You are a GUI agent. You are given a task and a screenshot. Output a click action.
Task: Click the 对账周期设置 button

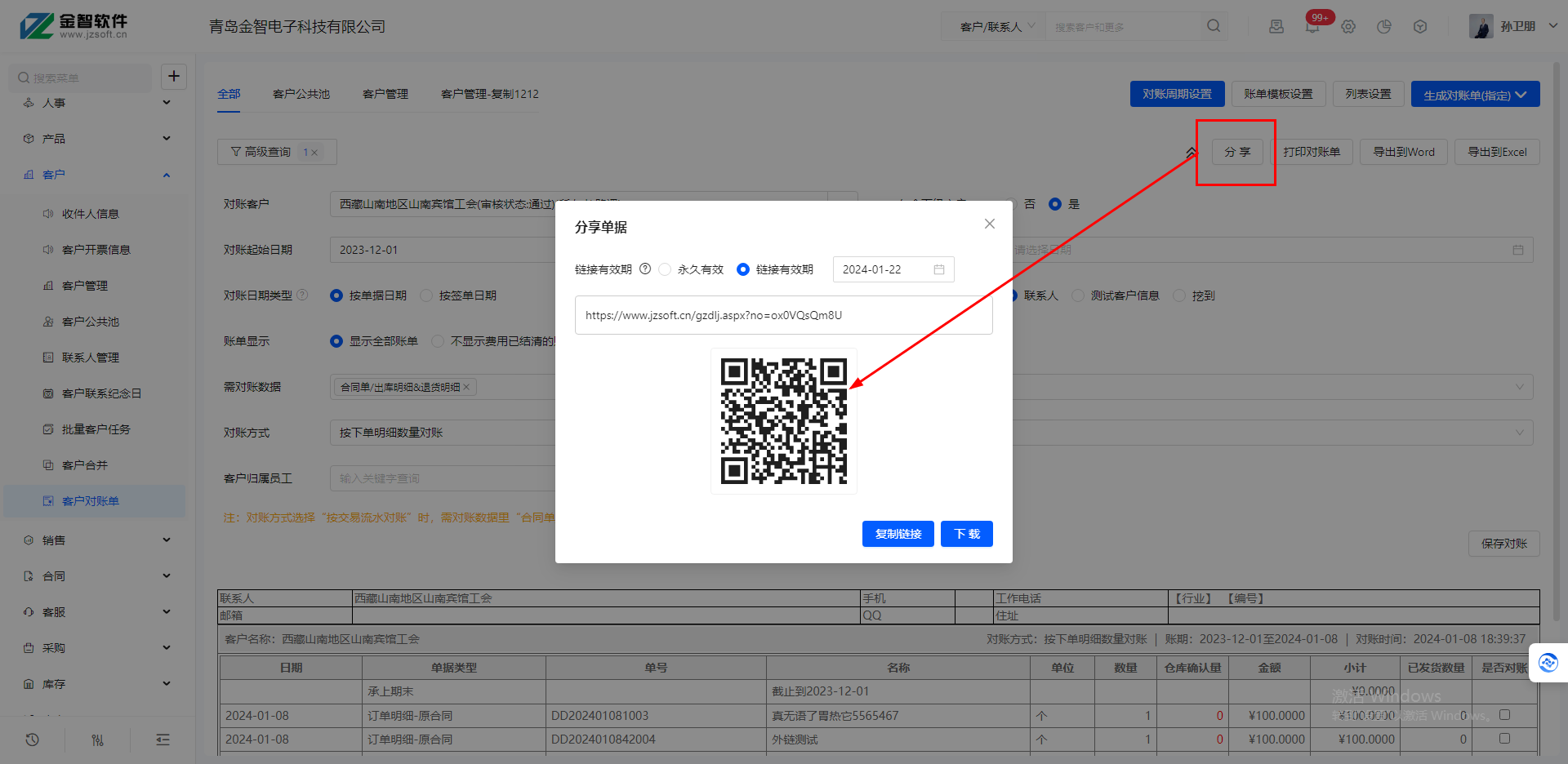[1178, 94]
